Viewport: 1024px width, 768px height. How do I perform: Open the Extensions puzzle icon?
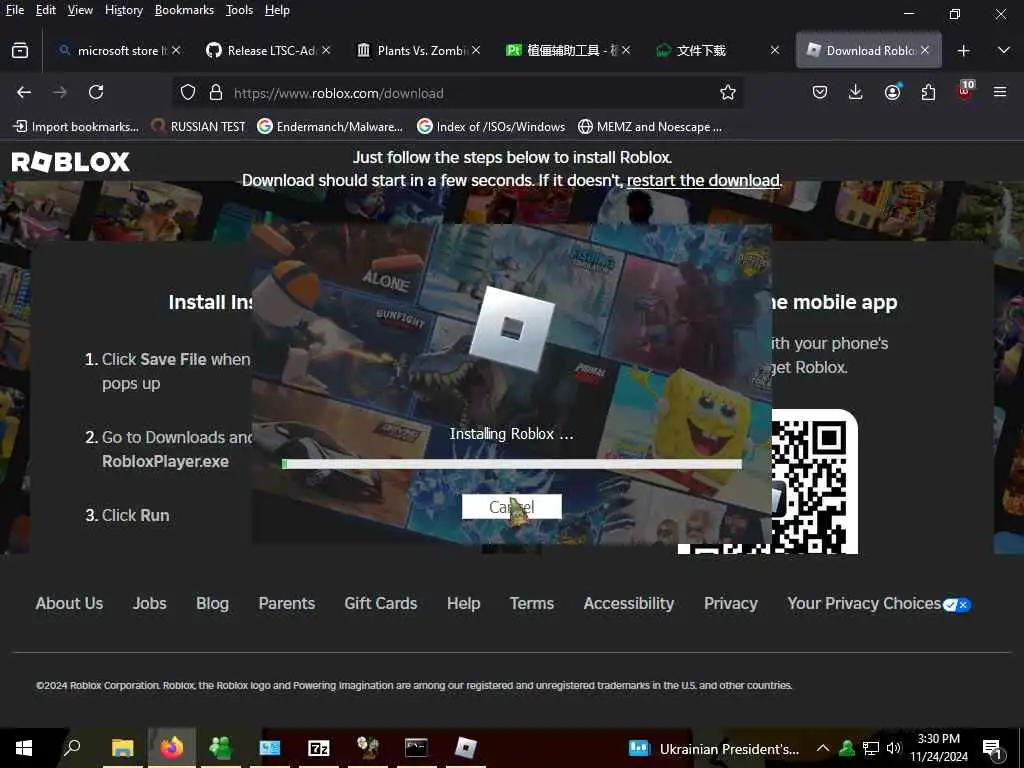[929, 92]
